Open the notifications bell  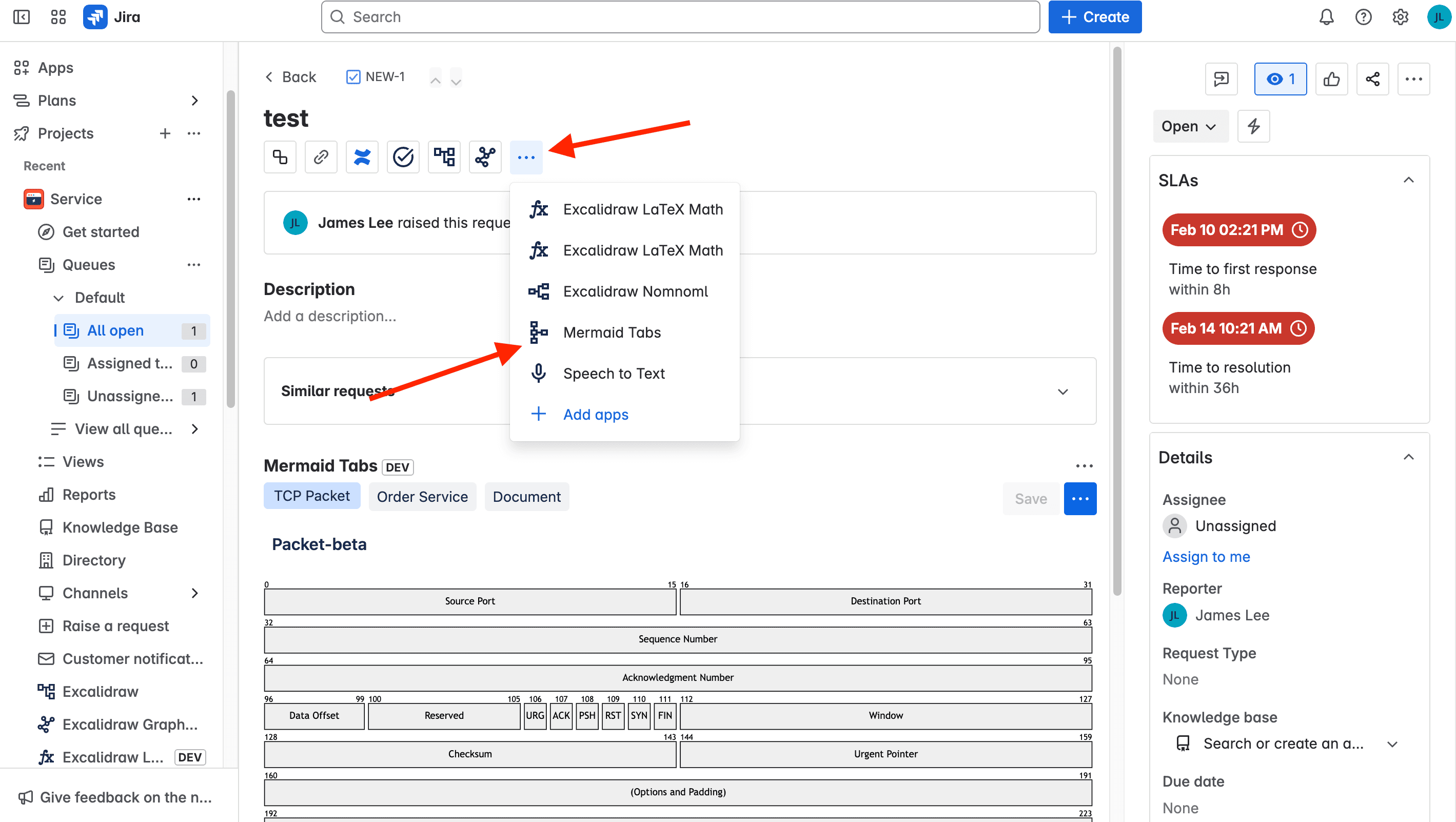[x=1326, y=17]
